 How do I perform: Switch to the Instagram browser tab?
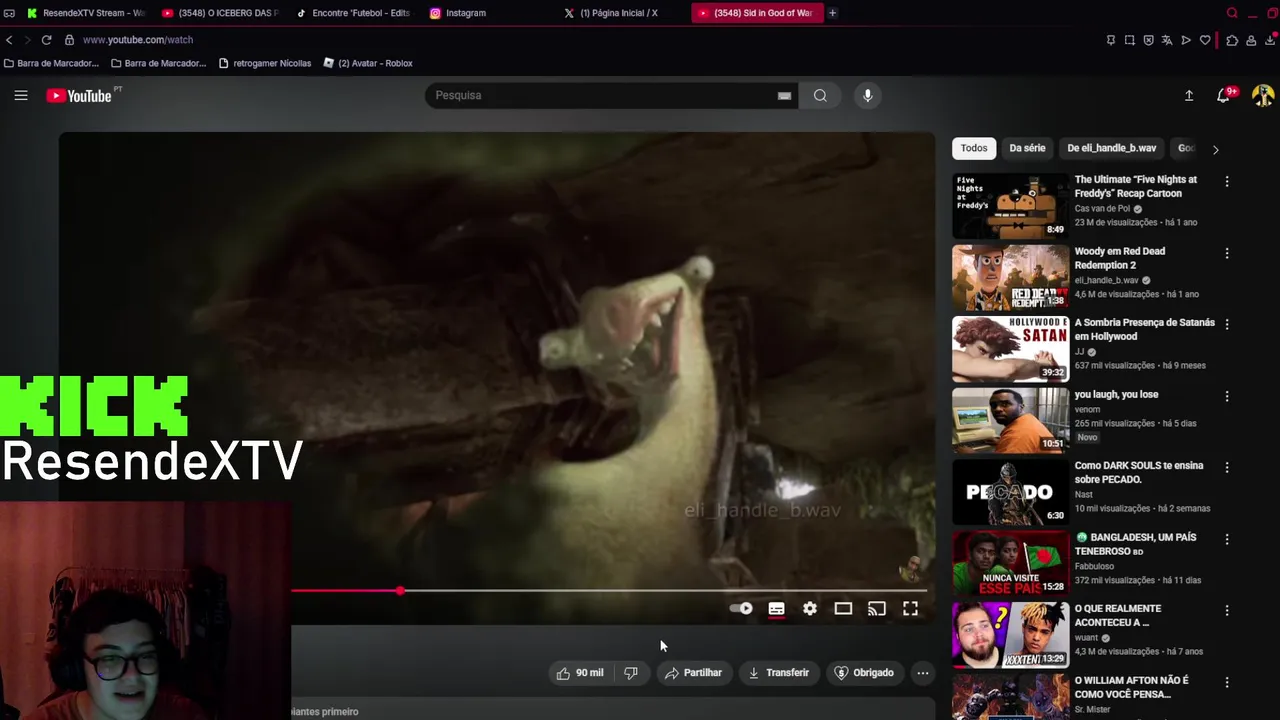tap(488, 13)
